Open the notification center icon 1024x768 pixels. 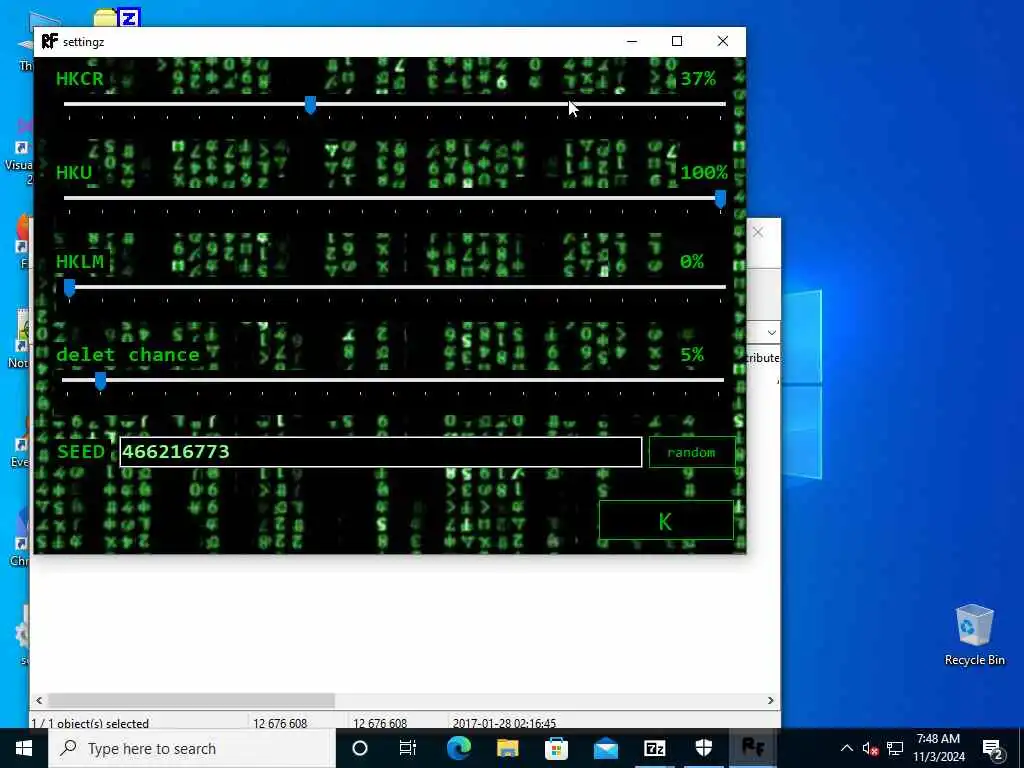[x=993, y=748]
